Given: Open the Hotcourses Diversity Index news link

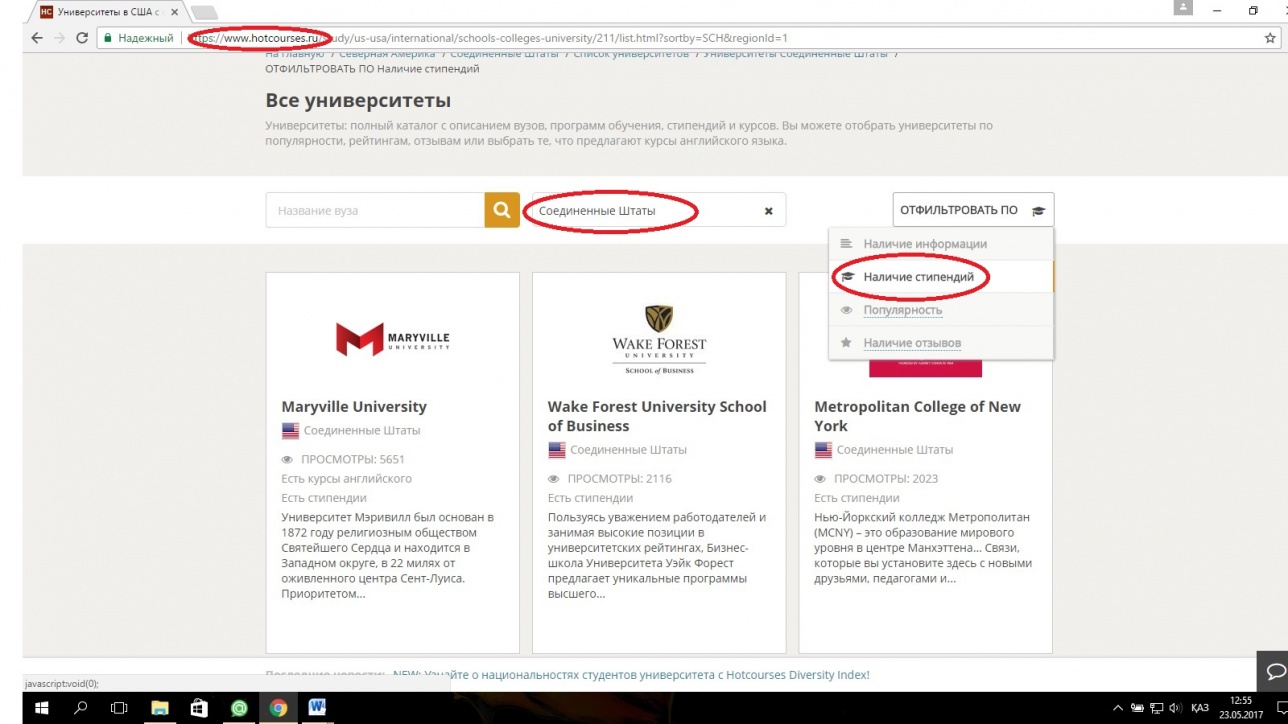Looking at the screenshot, I should tap(631, 675).
